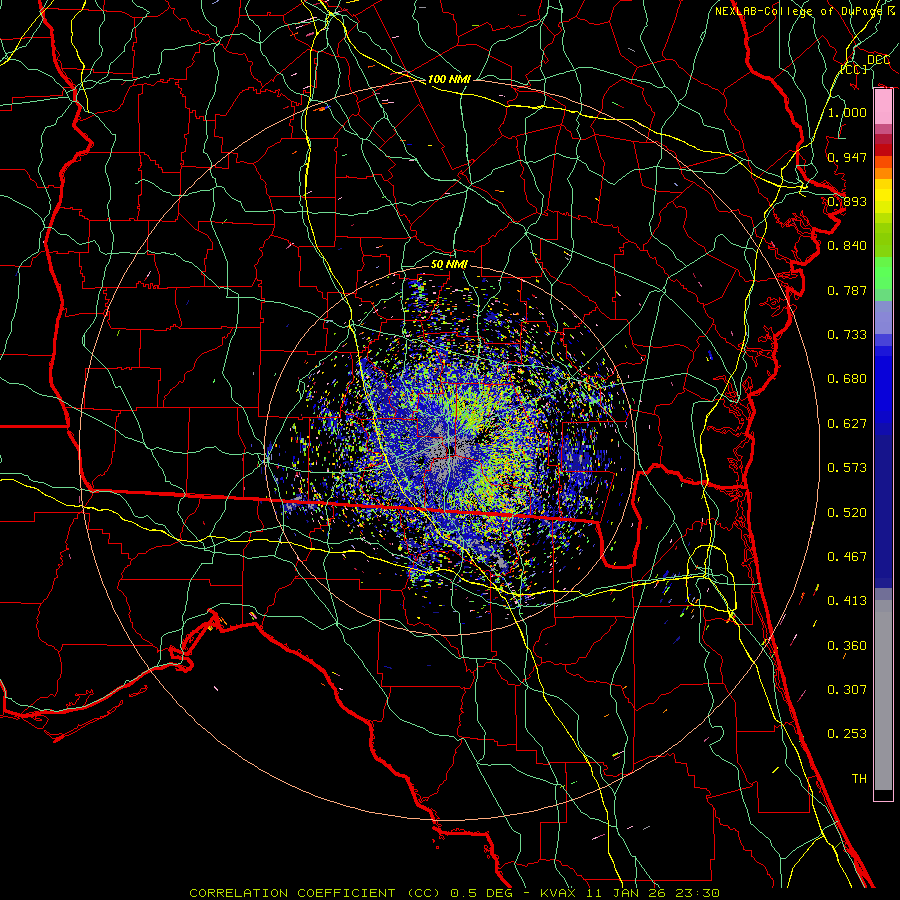Click the 100 NMI range ring label
The width and height of the screenshot is (900, 900).
(x=449, y=79)
